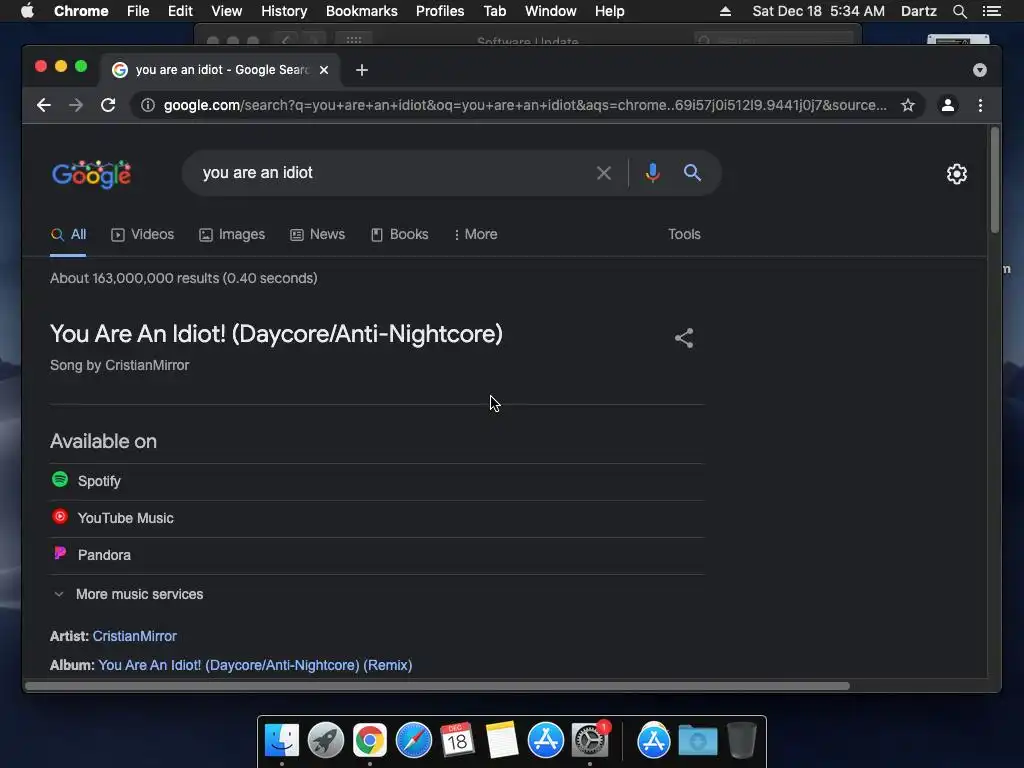
Task: Open Finder from the Dock
Action: (x=282, y=741)
